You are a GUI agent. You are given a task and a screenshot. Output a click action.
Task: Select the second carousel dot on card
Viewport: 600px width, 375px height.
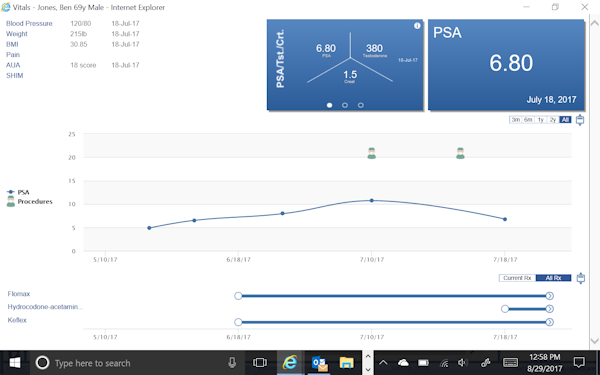[x=345, y=105]
